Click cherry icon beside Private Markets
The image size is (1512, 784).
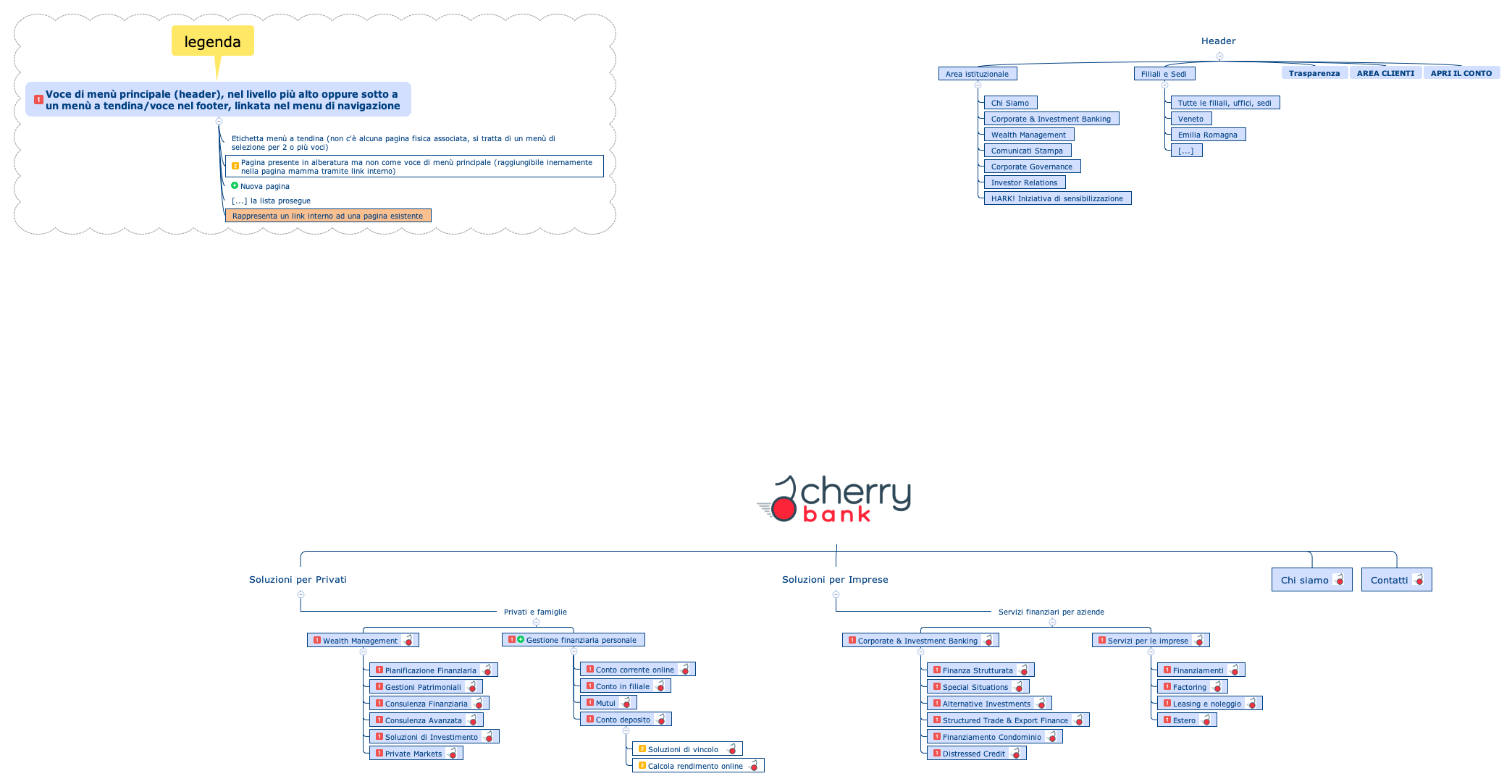pos(453,753)
